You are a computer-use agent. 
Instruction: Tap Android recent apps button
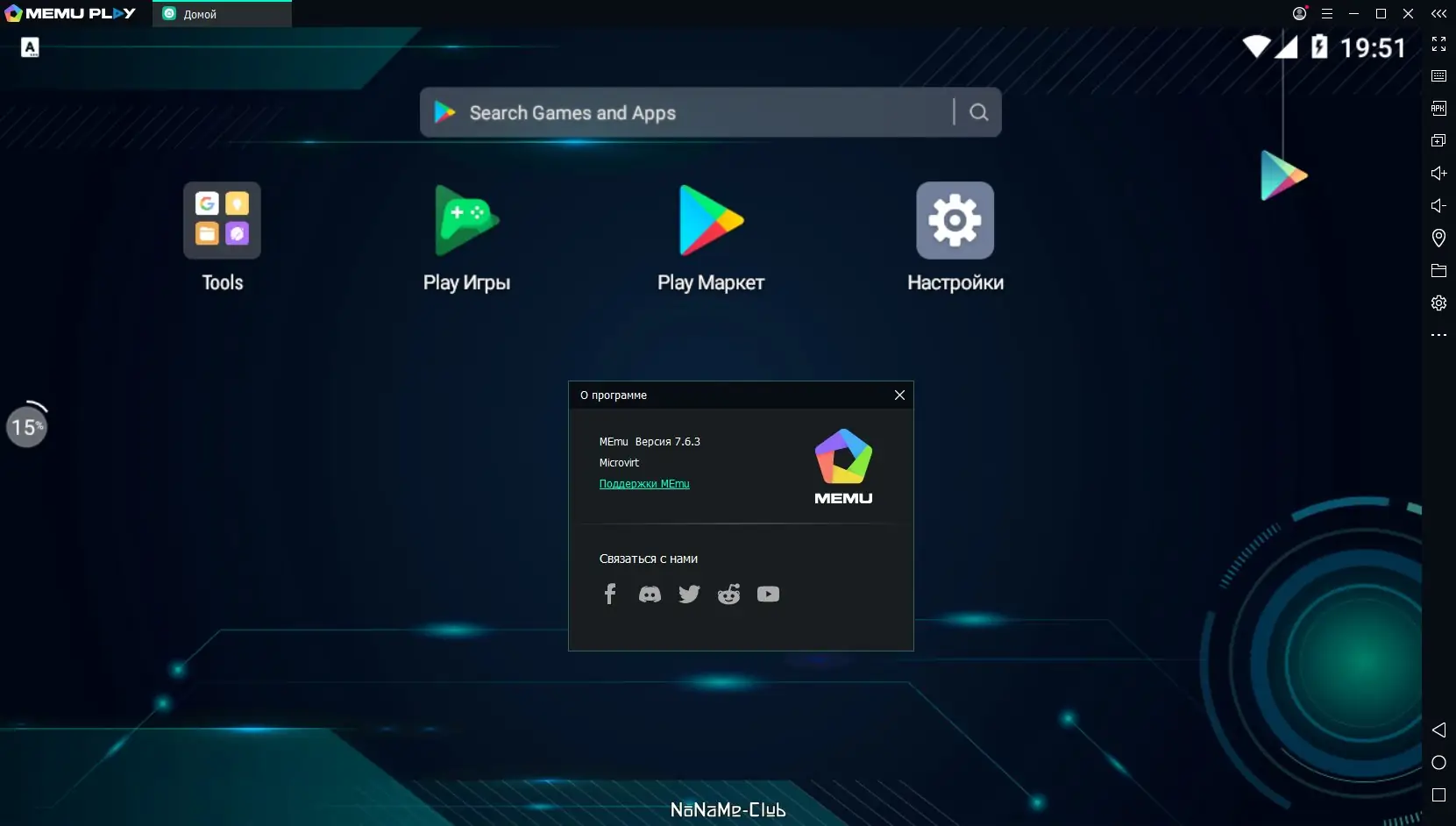[x=1438, y=795]
